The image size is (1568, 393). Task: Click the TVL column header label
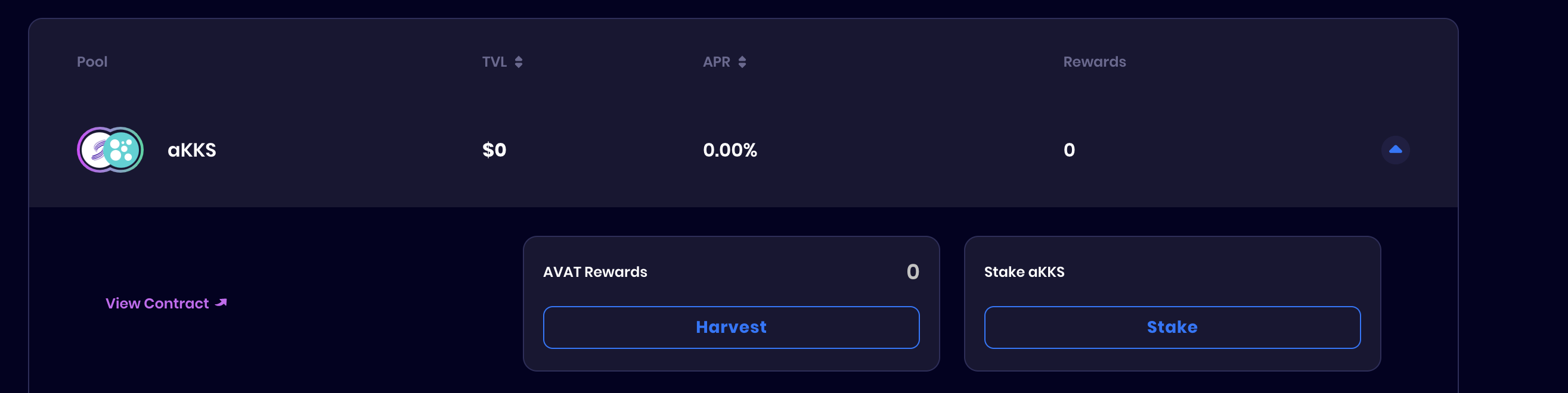pyautogui.click(x=494, y=61)
